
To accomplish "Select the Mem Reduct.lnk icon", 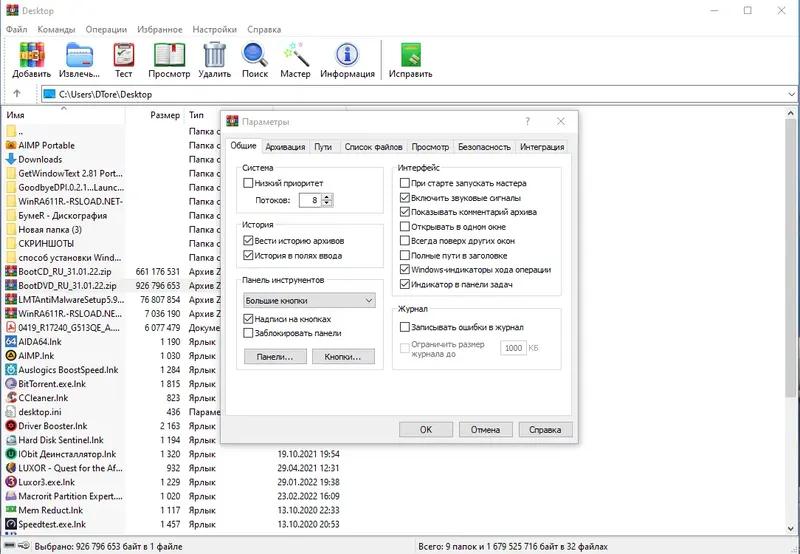I will pyautogui.click(x=11, y=510).
